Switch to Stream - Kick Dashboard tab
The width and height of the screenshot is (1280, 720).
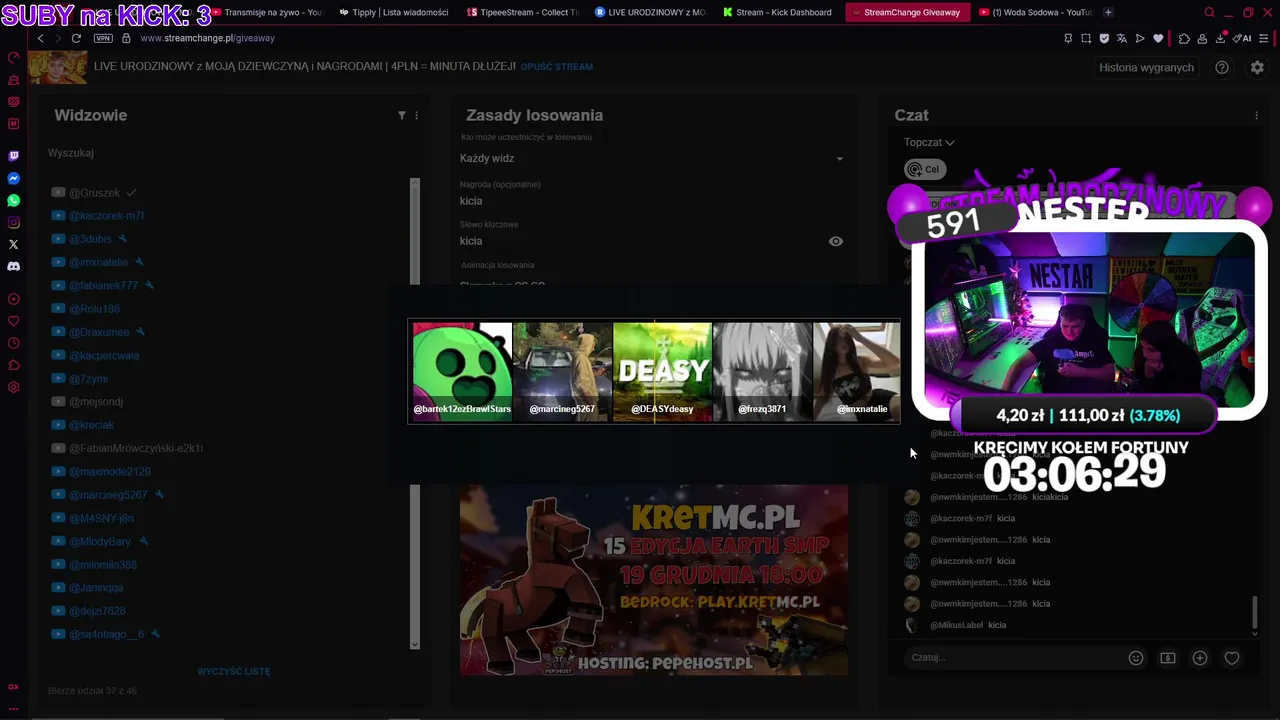777,12
